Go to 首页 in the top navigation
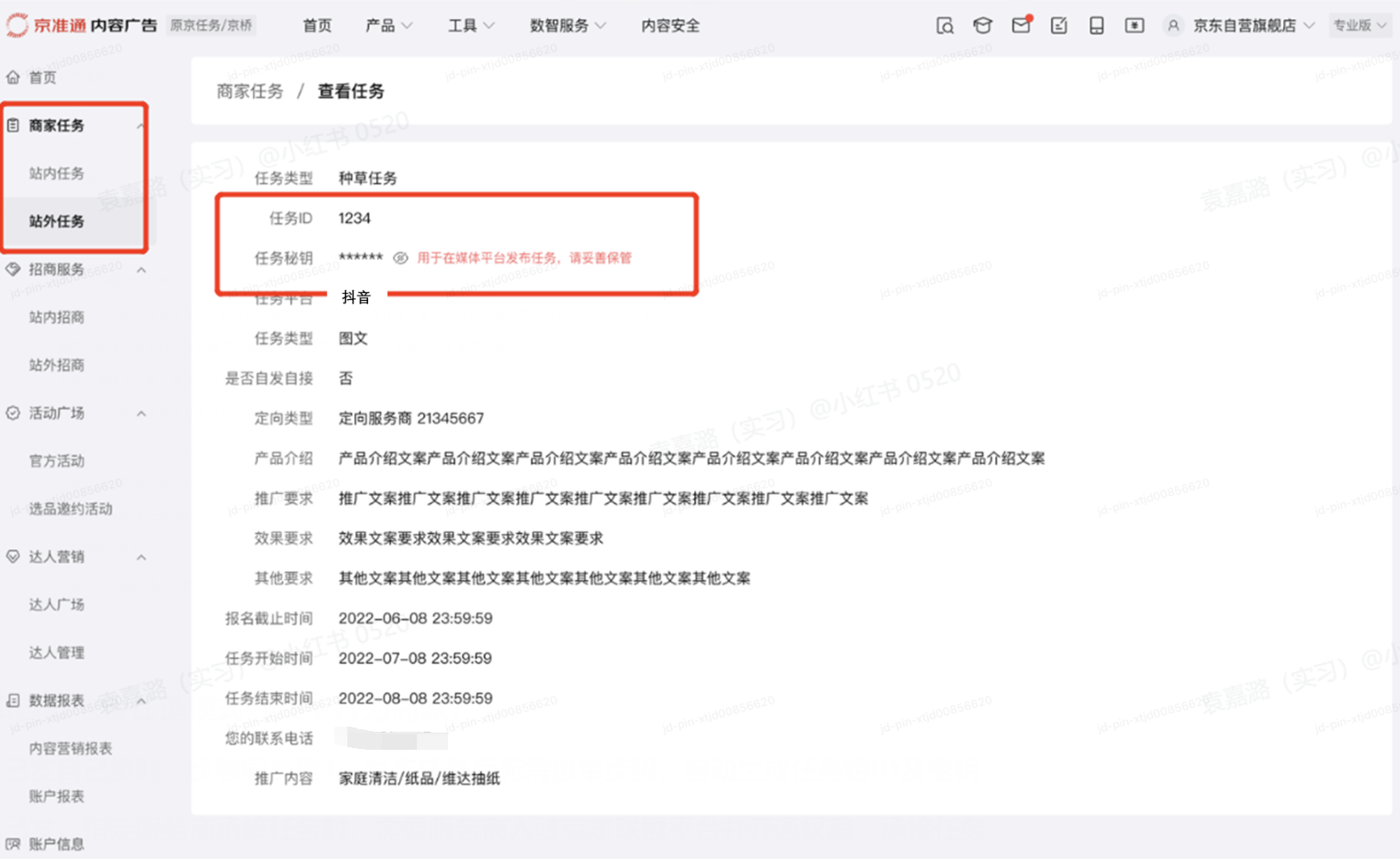 point(317,26)
